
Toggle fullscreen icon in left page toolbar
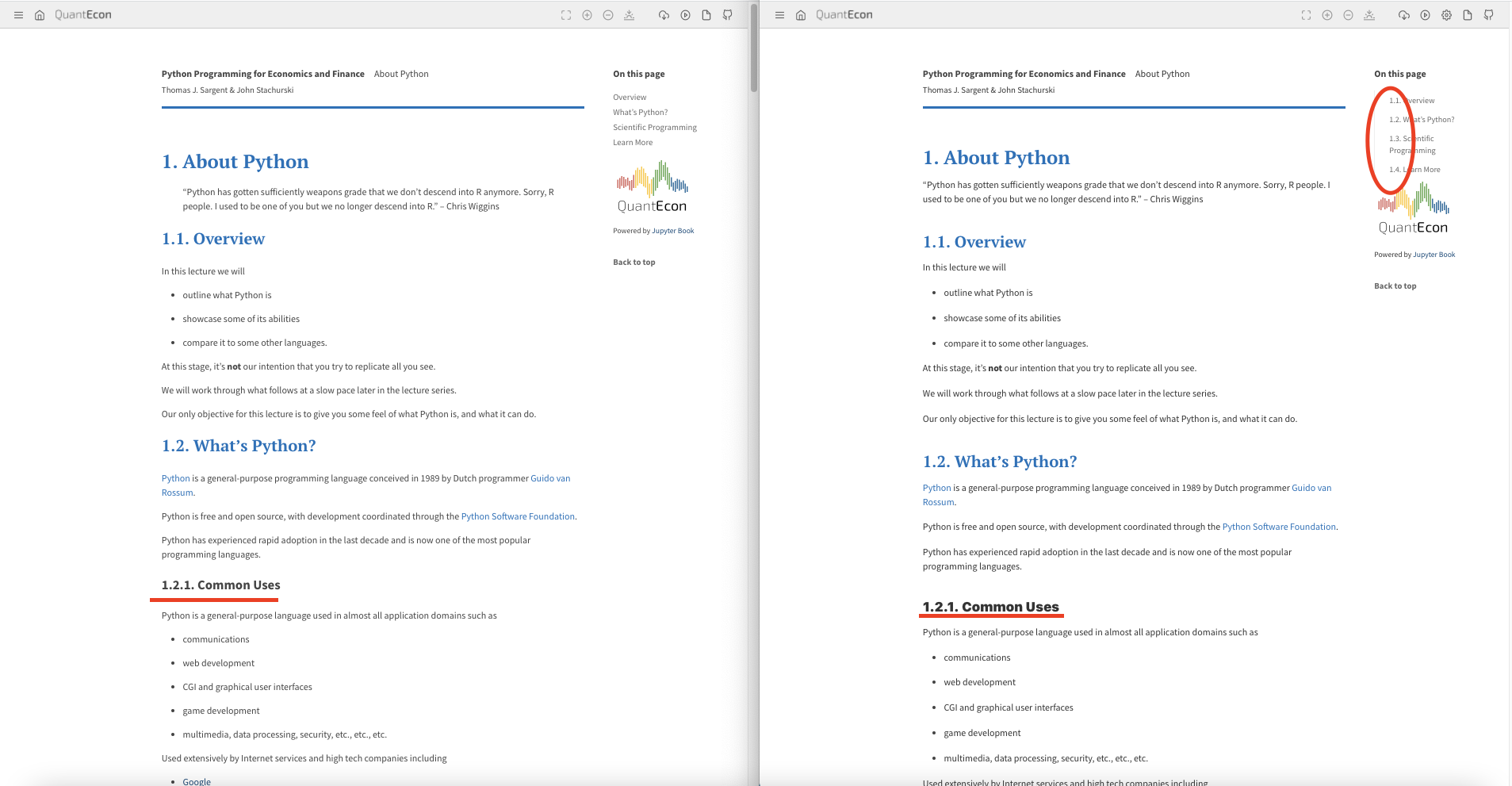tap(566, 15)
